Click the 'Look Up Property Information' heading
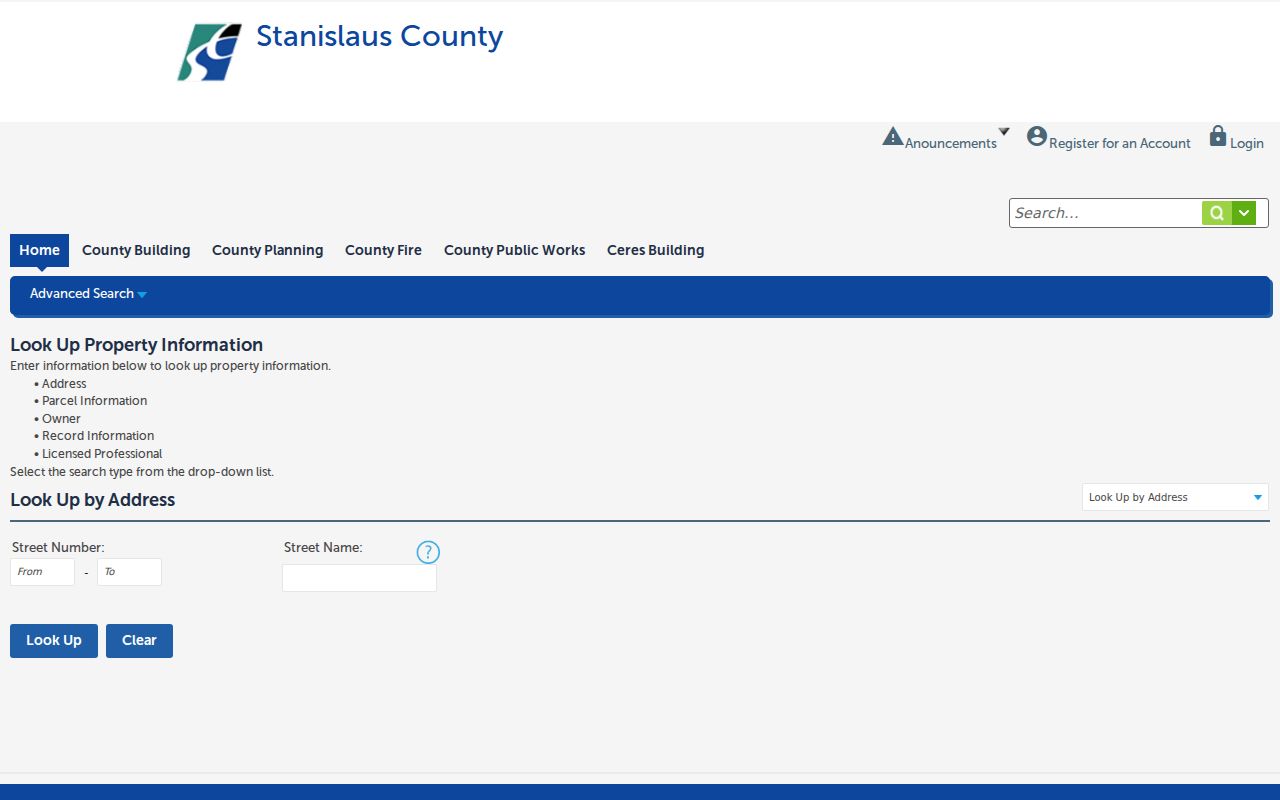The width and height of the screenshot is (1280, 800). click(x=137, y=345)
